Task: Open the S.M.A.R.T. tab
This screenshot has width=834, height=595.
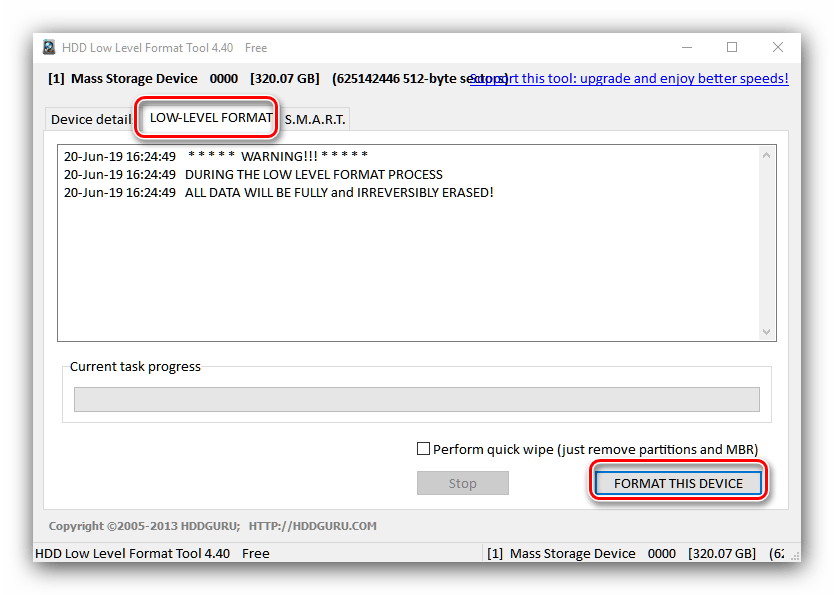Action: coord(315,119)
